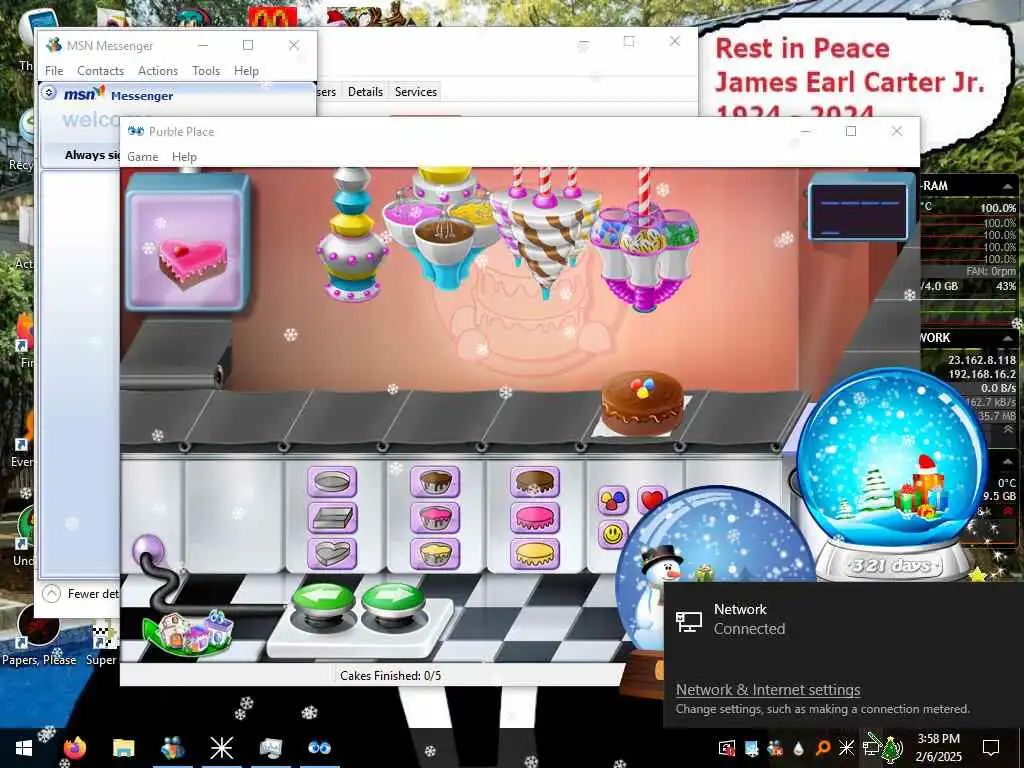This screenshot has height=768, width=1024.
Task: Collapse the RAM gadget section arrow
Action: [1007, 186]
